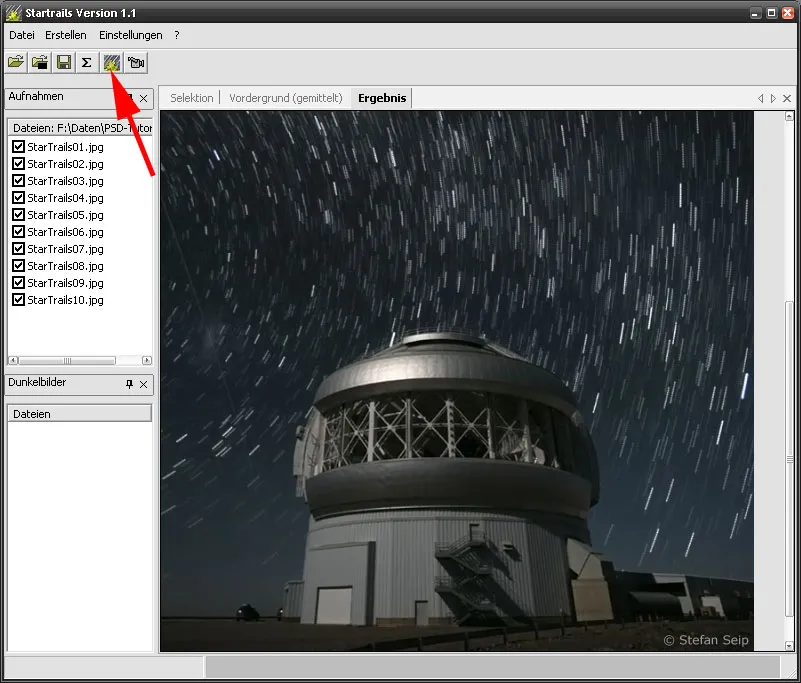Pin the Dunkelbilder panel
801x683 pixels.
click(127, 384)
